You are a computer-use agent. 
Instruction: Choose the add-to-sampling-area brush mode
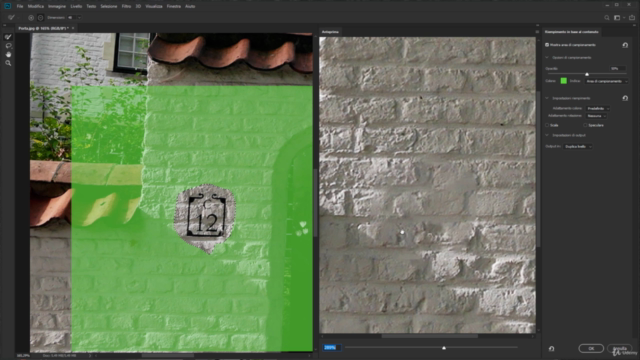tap(31, 18)
